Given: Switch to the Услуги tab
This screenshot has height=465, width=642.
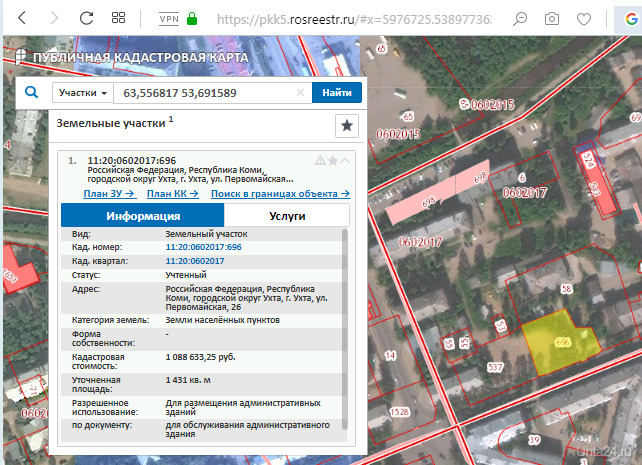Looking at the screenshot, I should (287, 216).
